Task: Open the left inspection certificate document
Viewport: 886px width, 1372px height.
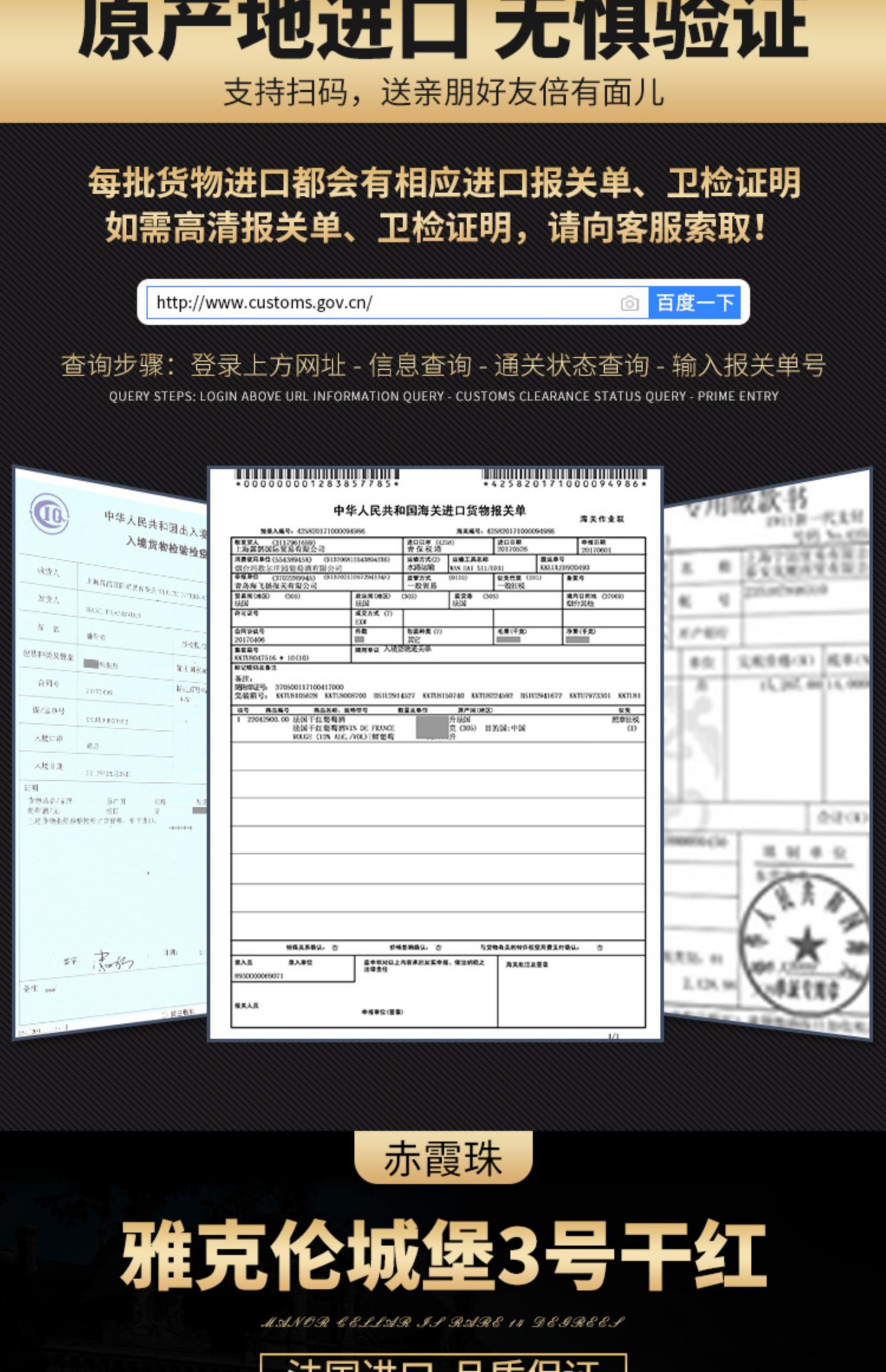Action: tap(111, 754)
